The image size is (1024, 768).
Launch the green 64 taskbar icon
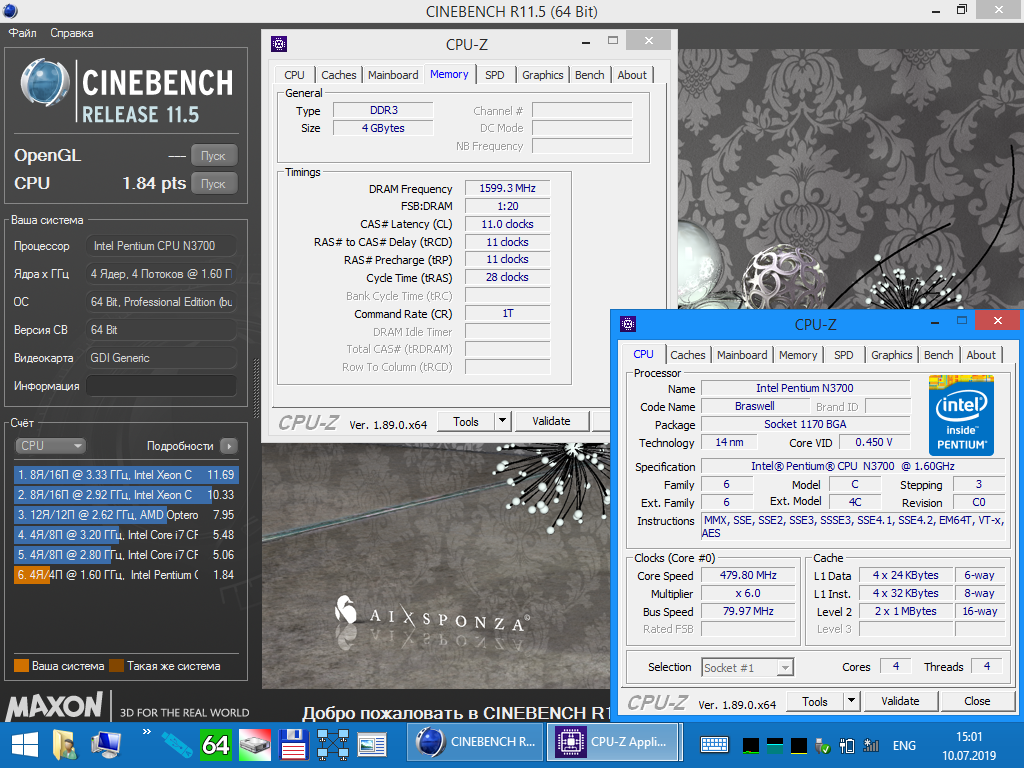[216, 744]
